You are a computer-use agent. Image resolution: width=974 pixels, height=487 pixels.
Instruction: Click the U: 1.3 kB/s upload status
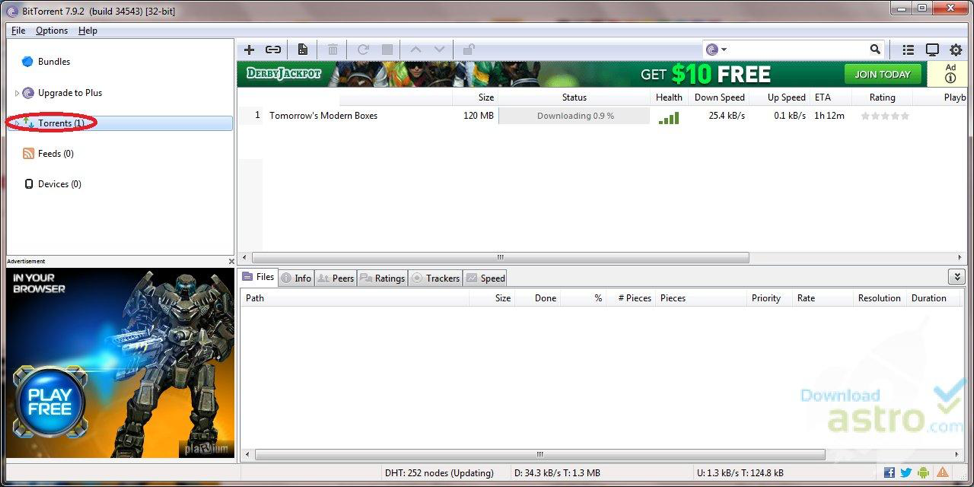(740, 473)
